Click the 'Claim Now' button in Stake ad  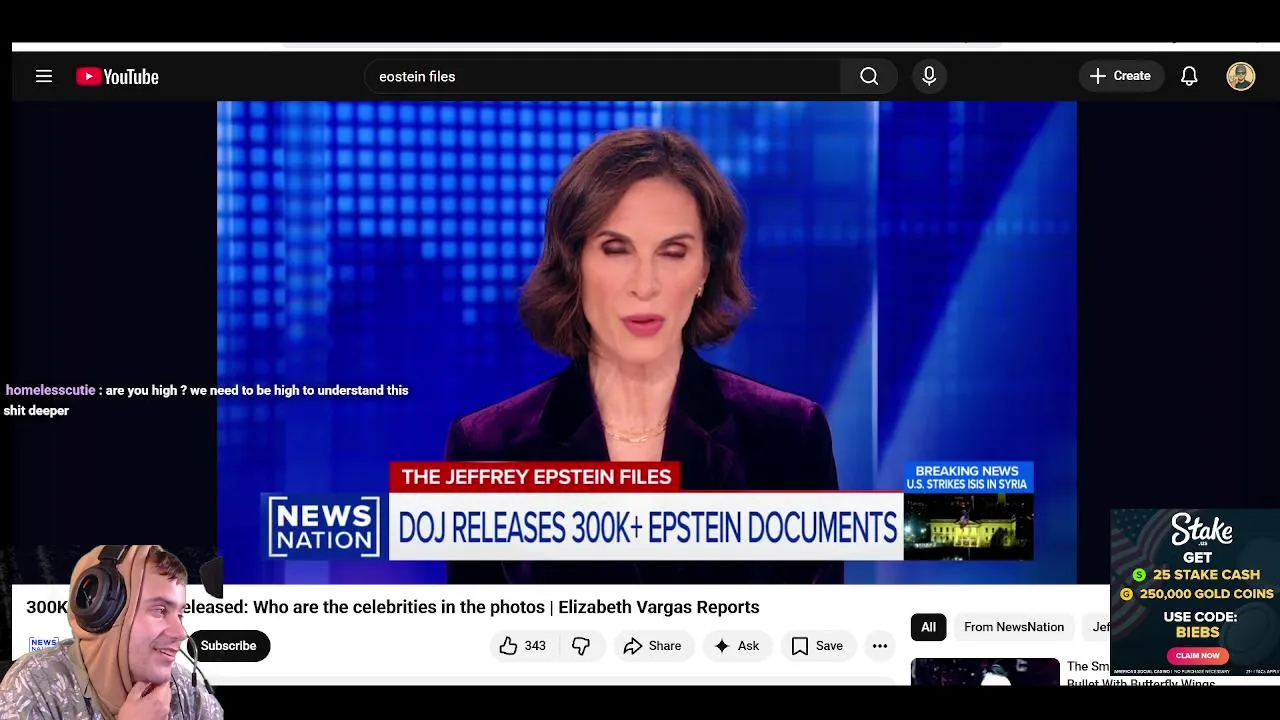point(1197,655)
